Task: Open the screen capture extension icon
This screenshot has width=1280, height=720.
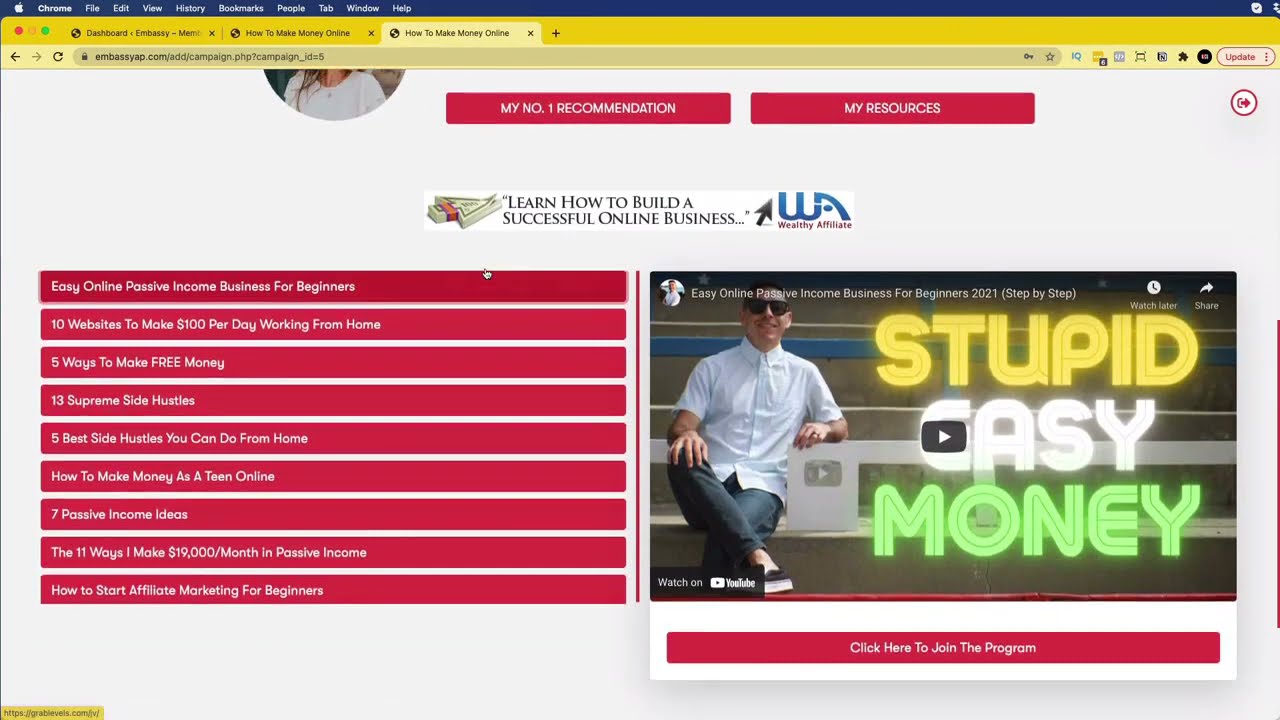Action: click(x=1140, y=57)
